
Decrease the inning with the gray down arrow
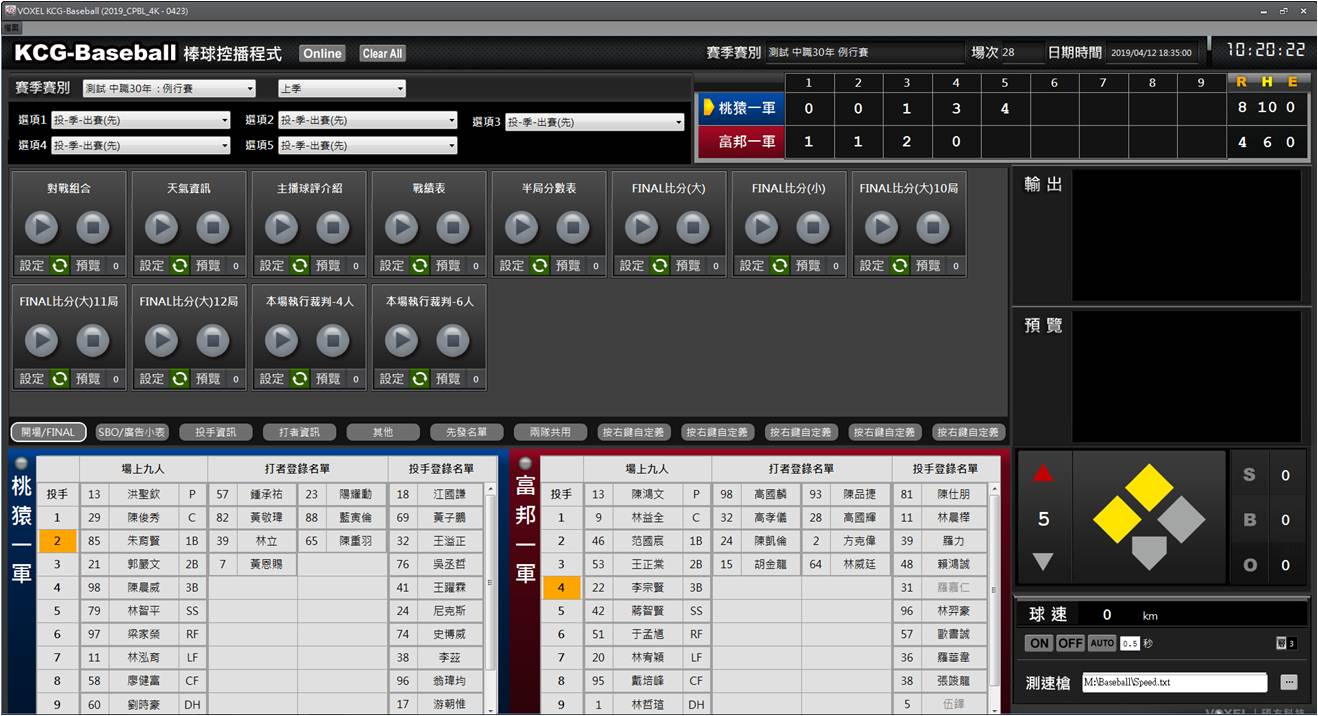tap(1043, 562)
